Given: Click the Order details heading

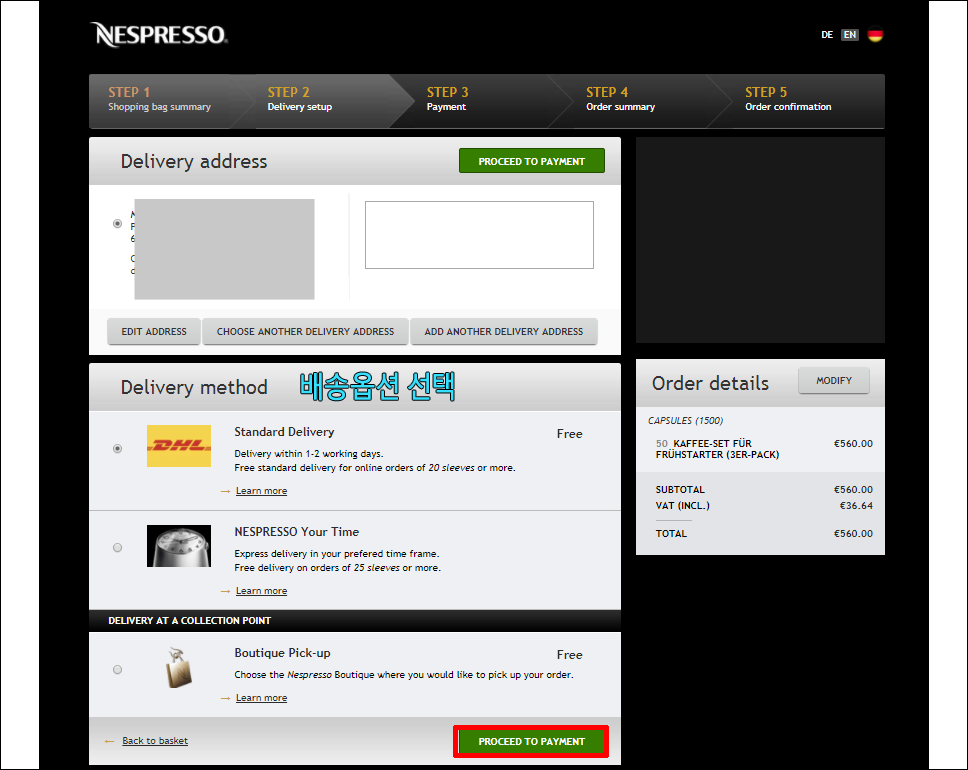Looking at the screenshot, I should 710,383.
